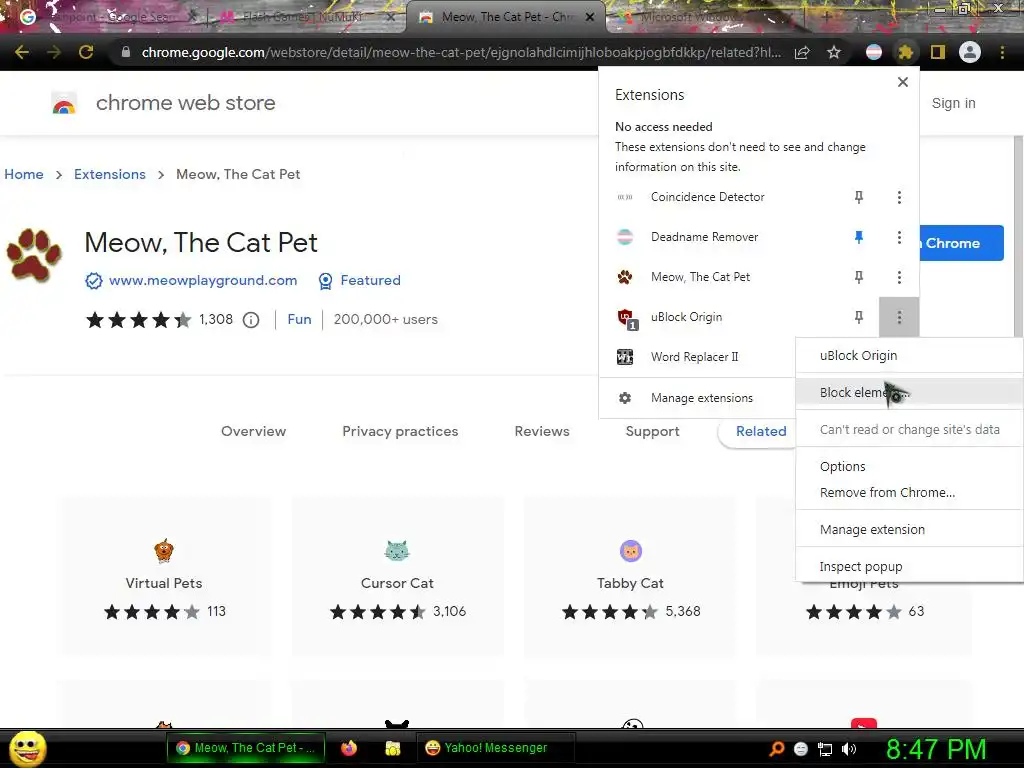Choose Options in the uBlock context menu
Screen dimensions: 1024x768
click(x=910, y=466)
